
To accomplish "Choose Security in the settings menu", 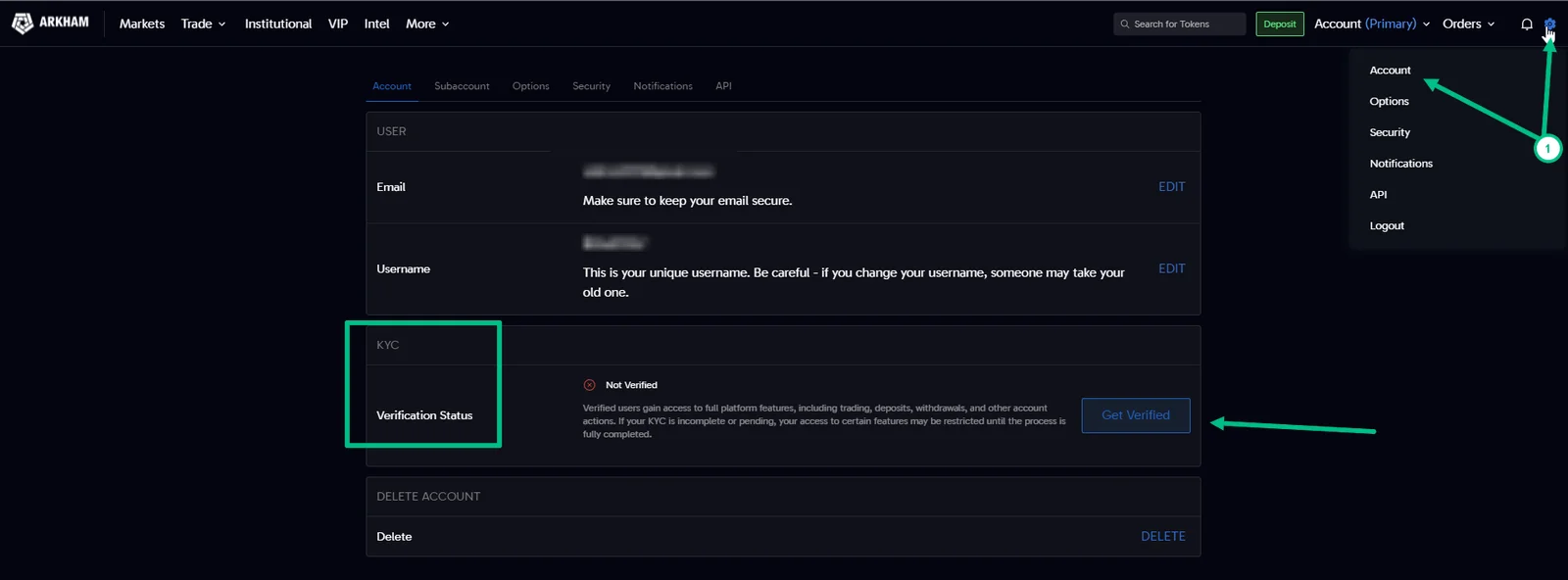I will [x=1390, y=132].
